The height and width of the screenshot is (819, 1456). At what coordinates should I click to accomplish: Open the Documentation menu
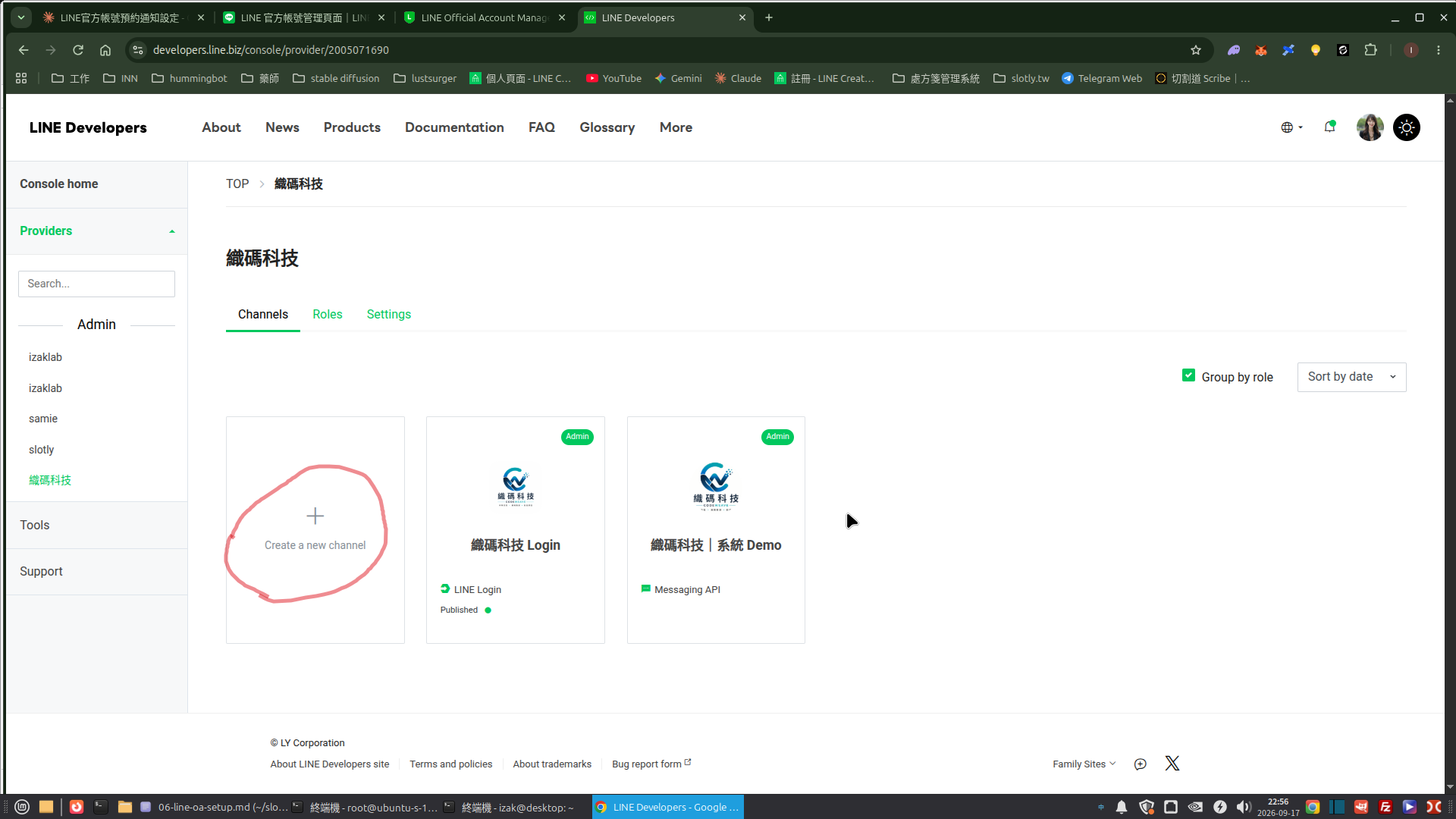454,127
